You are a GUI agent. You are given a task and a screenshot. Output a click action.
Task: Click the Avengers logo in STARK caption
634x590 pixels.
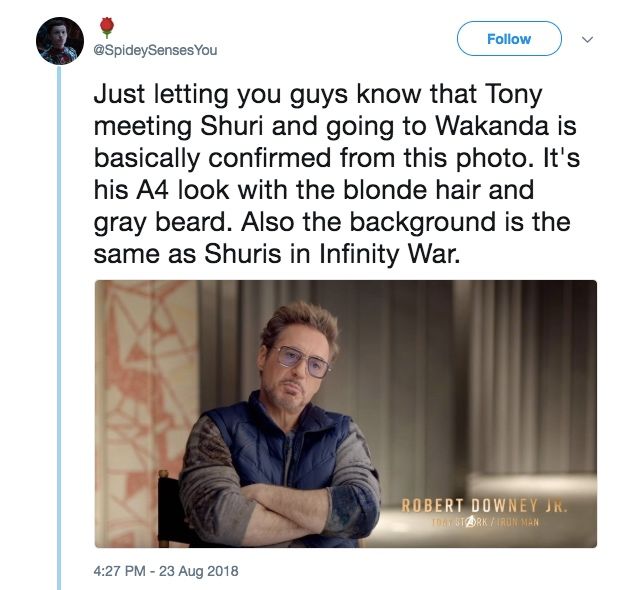pyautogui.click(x=470, y=523)
